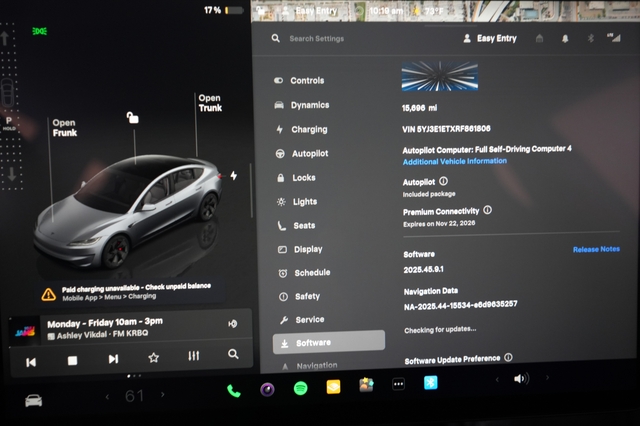Stop the radio playback

coord(72,361)
